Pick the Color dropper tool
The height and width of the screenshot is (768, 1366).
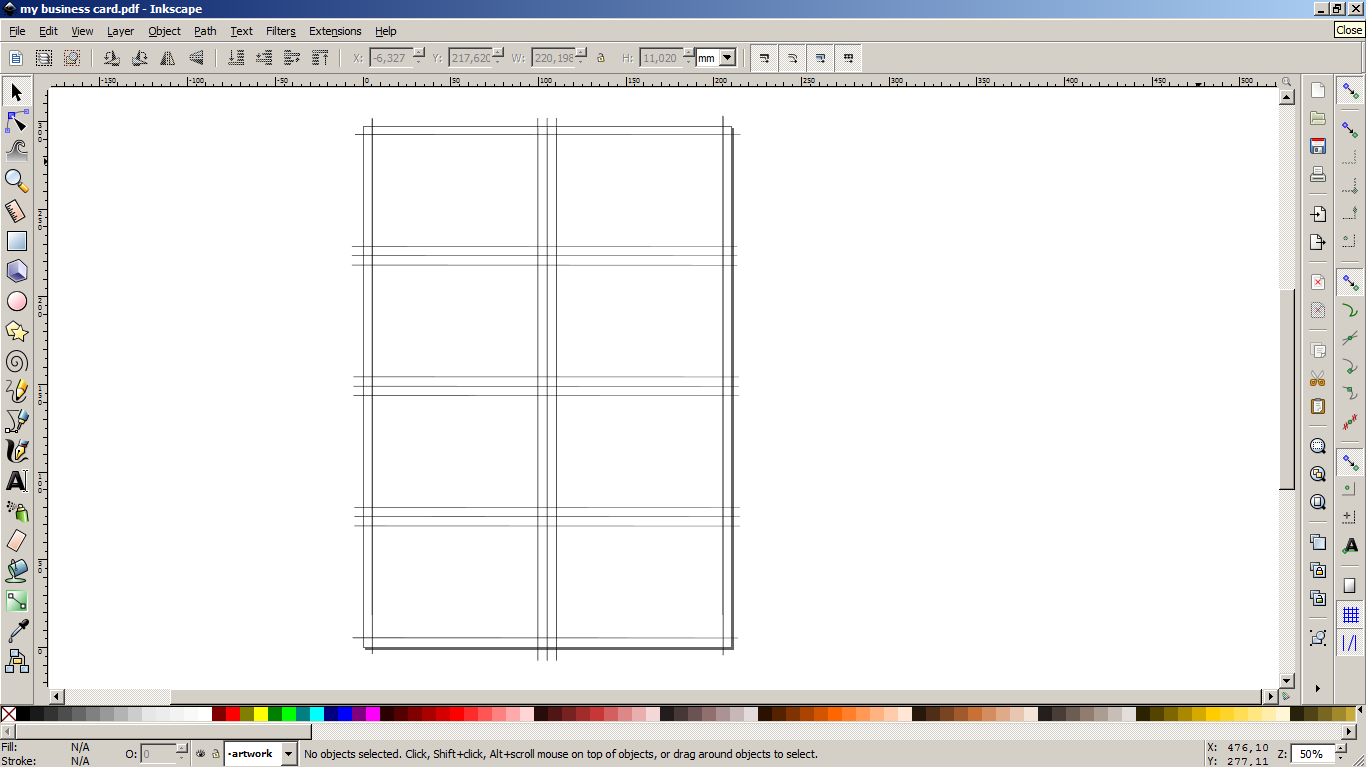point(17,631)
